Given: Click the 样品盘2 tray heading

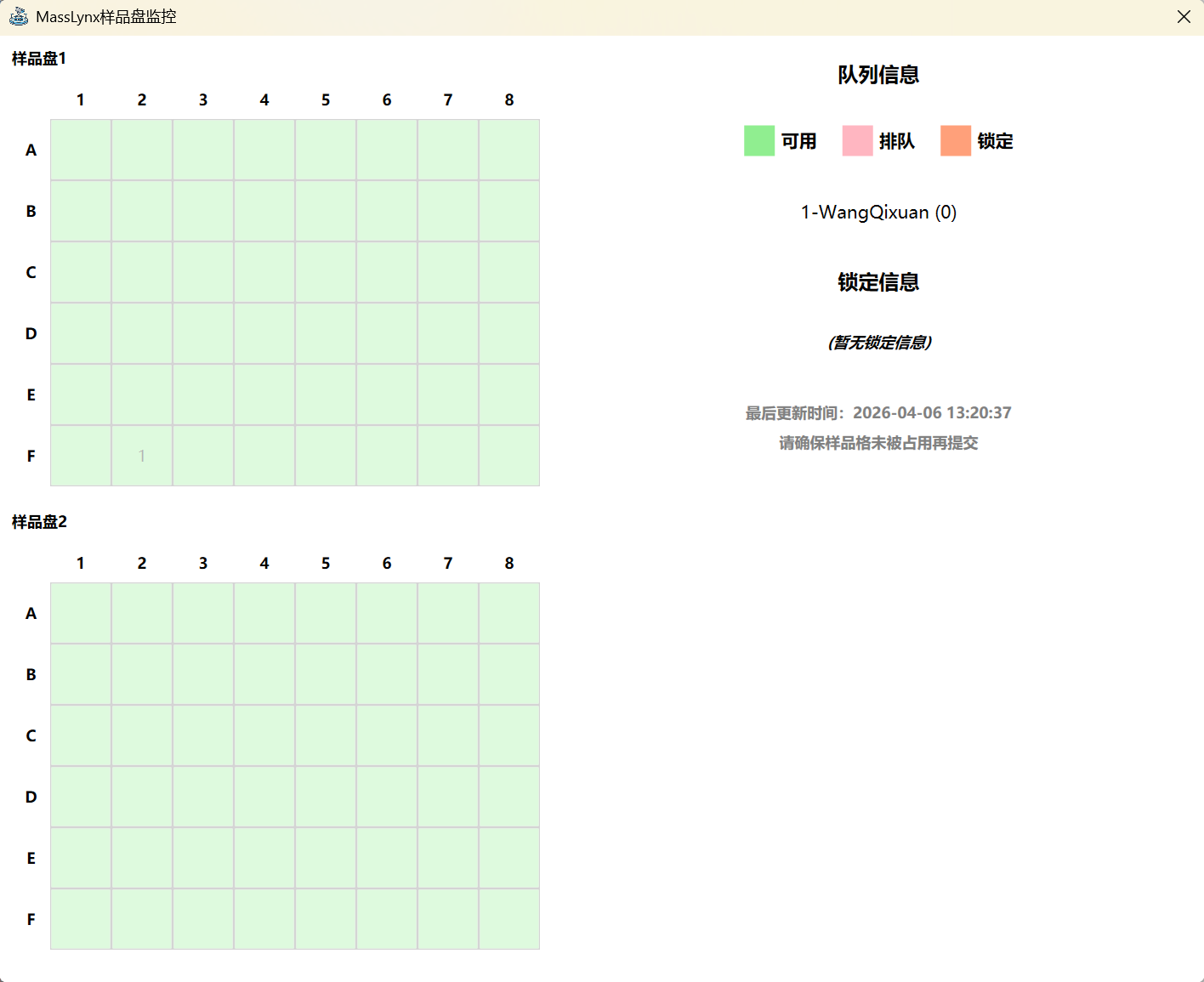Looking at the screenshot, I should tap(39, 522).
